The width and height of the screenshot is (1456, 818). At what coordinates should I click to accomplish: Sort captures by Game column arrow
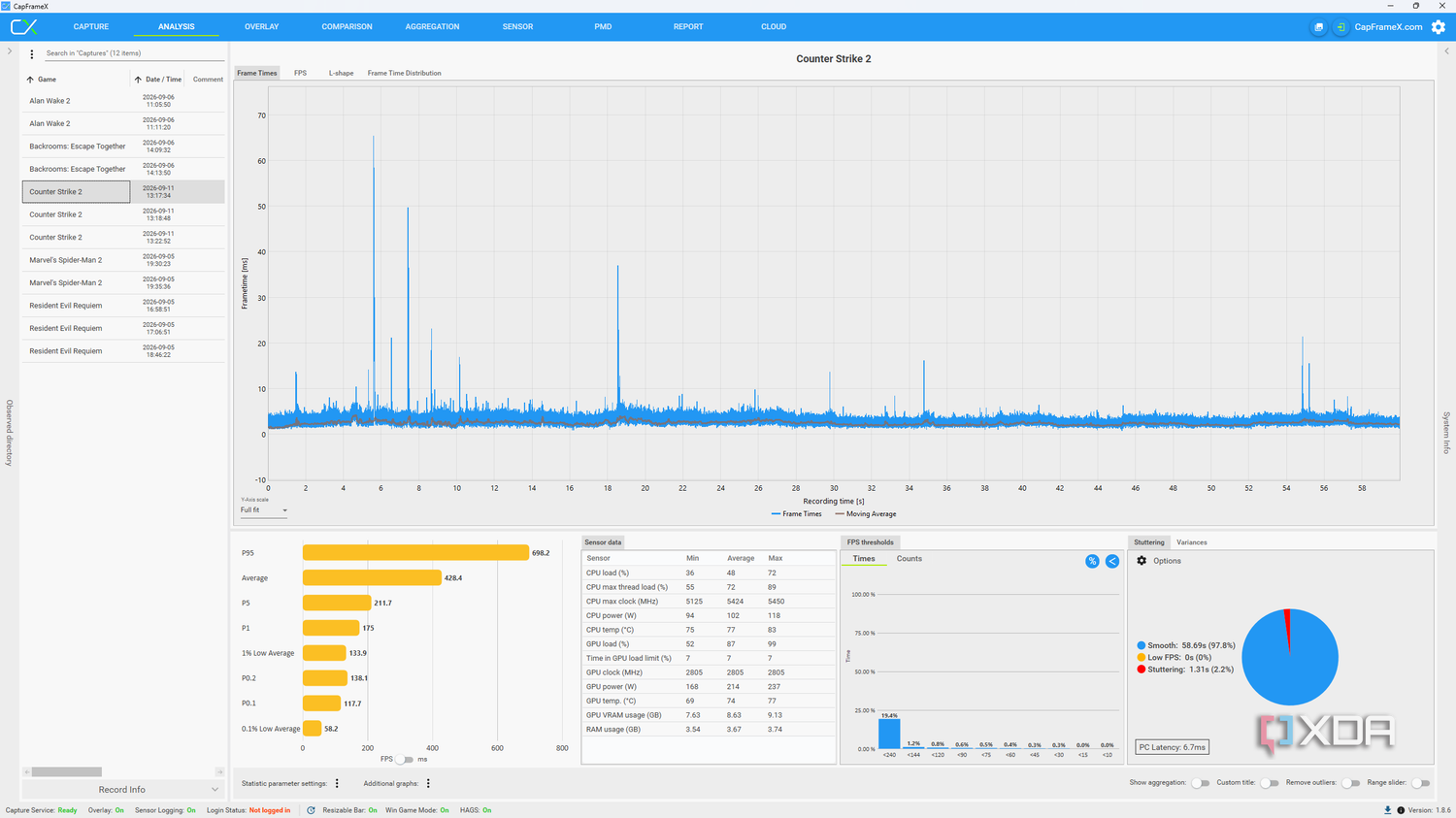[x=30, y=80]
